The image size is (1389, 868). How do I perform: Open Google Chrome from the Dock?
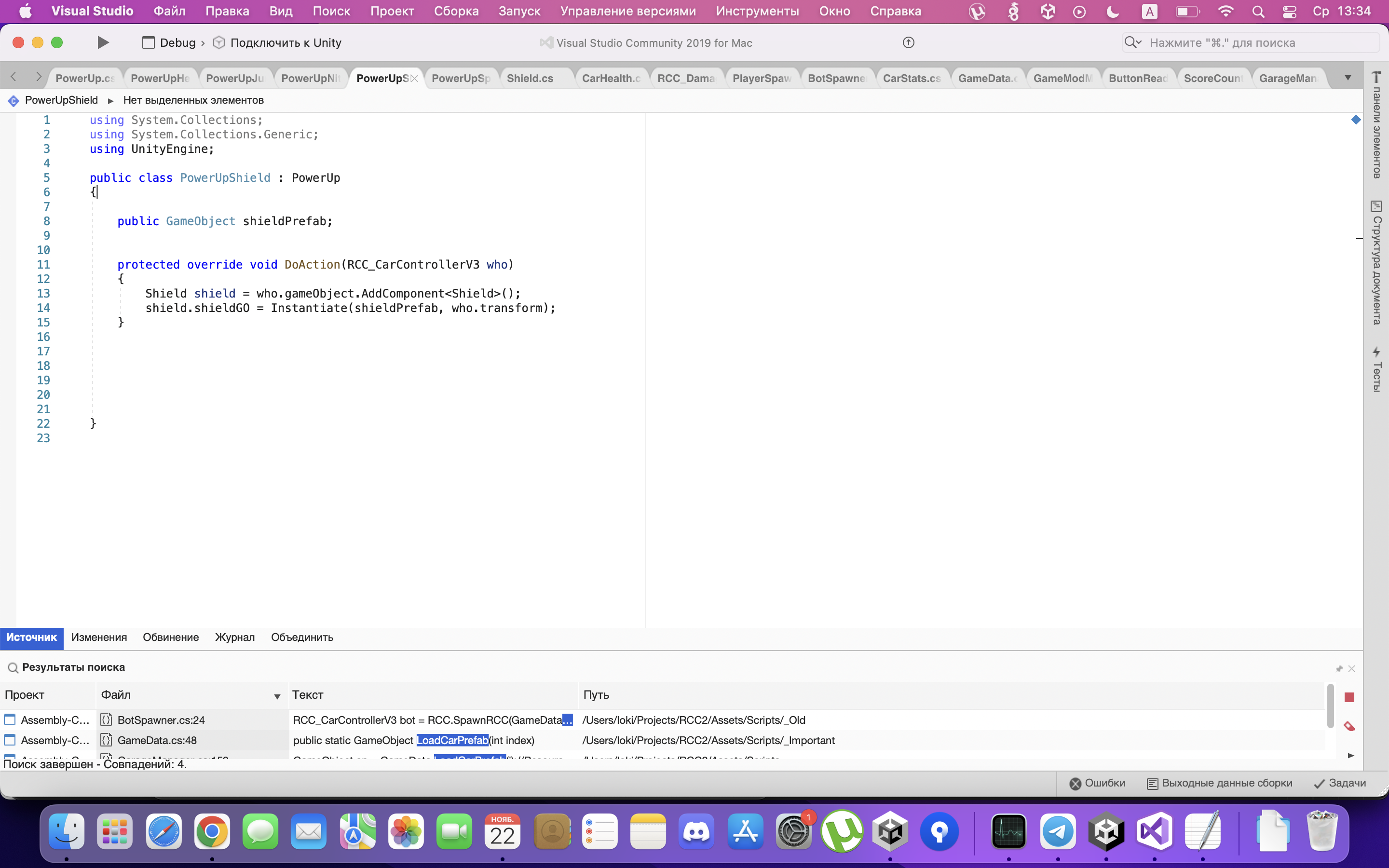point(212,831)
